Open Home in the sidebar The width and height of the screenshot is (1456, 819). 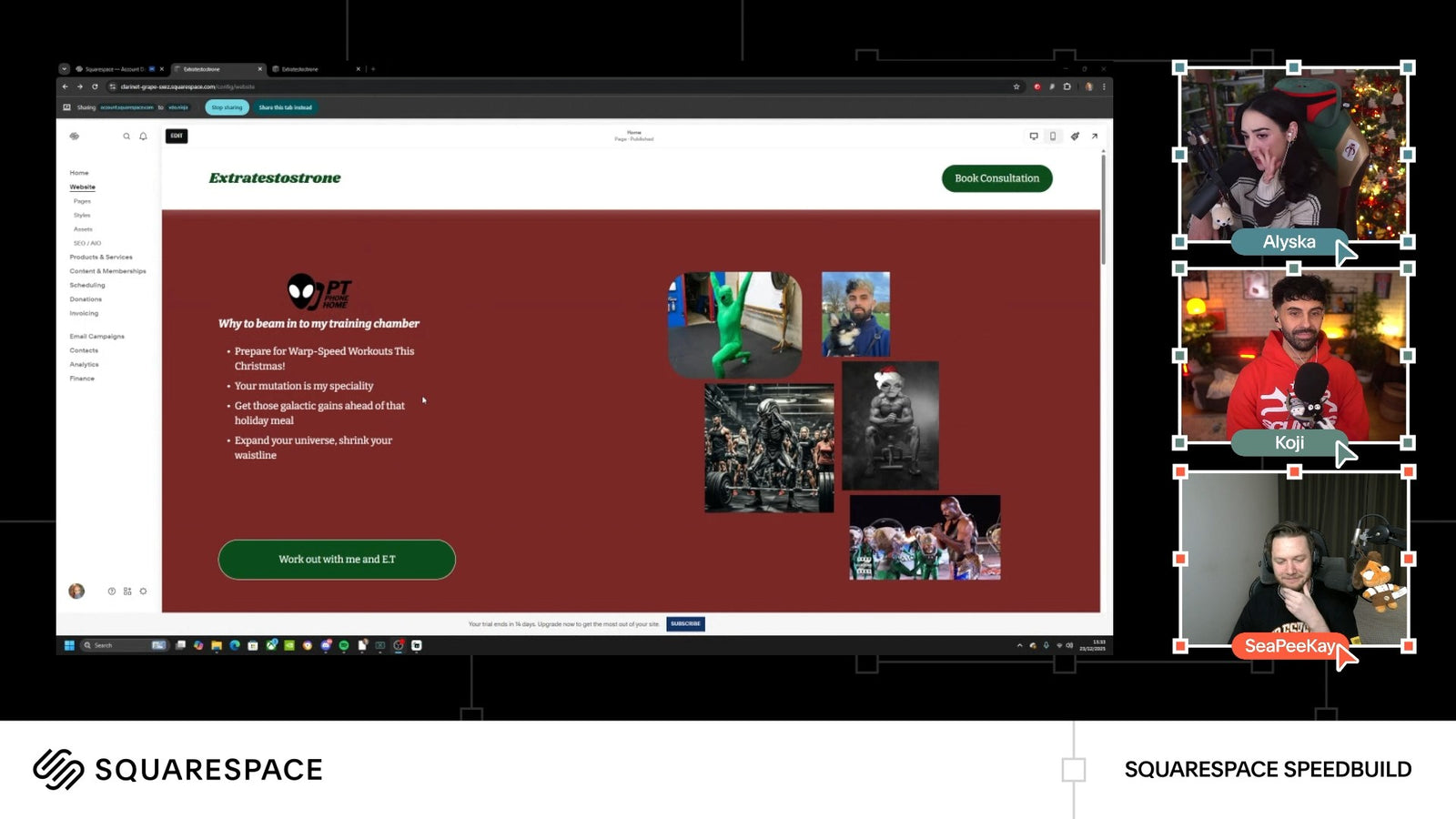79,173
